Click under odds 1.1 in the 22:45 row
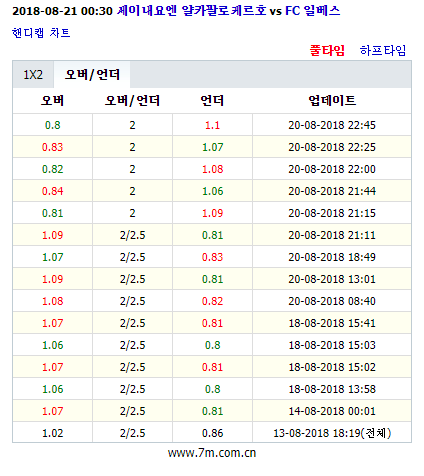Image resolution: width=424 pixels, height=476 pixels. coord(212,125)
